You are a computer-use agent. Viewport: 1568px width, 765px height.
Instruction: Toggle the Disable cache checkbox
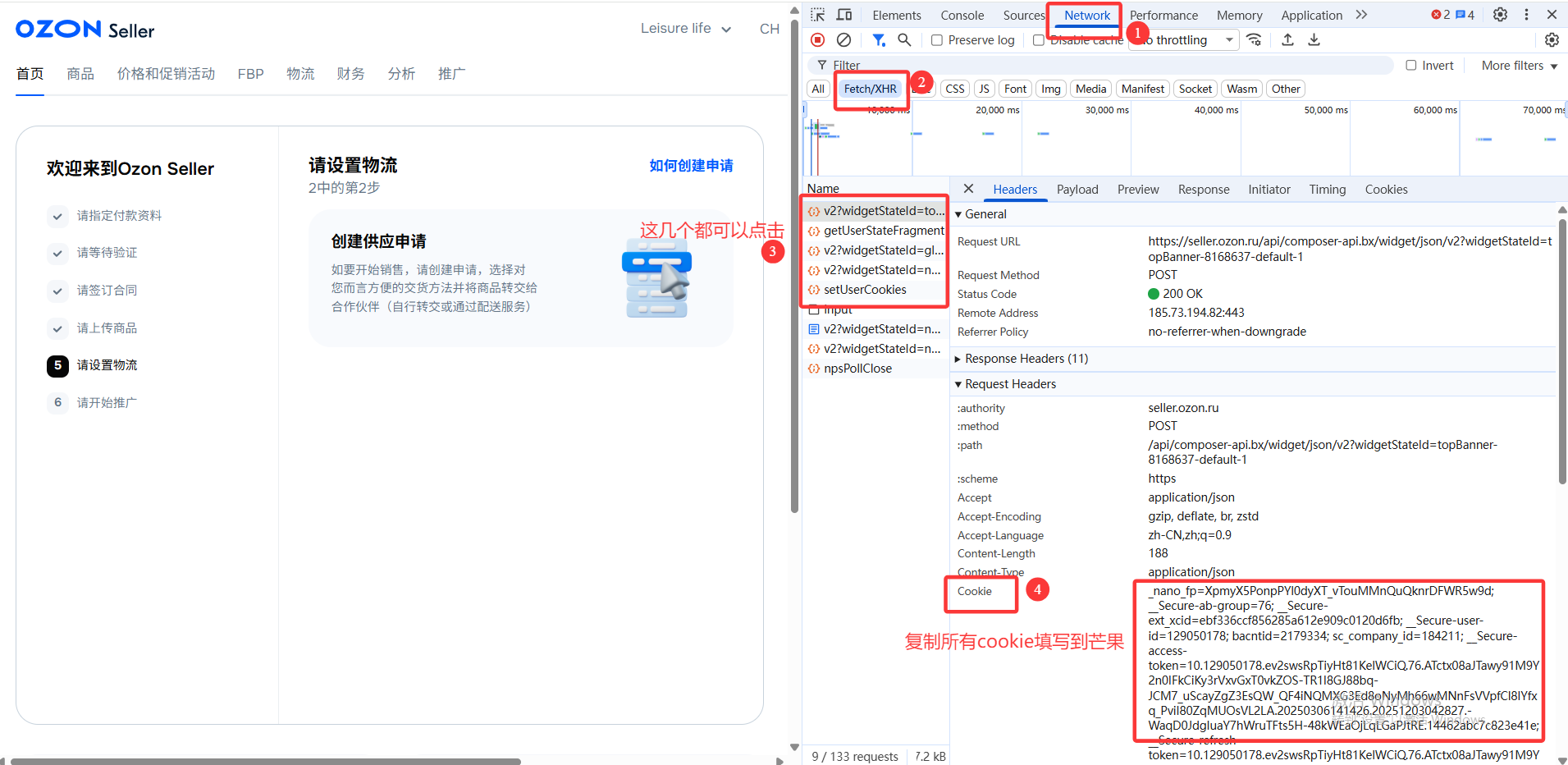tap(1039, 40)
